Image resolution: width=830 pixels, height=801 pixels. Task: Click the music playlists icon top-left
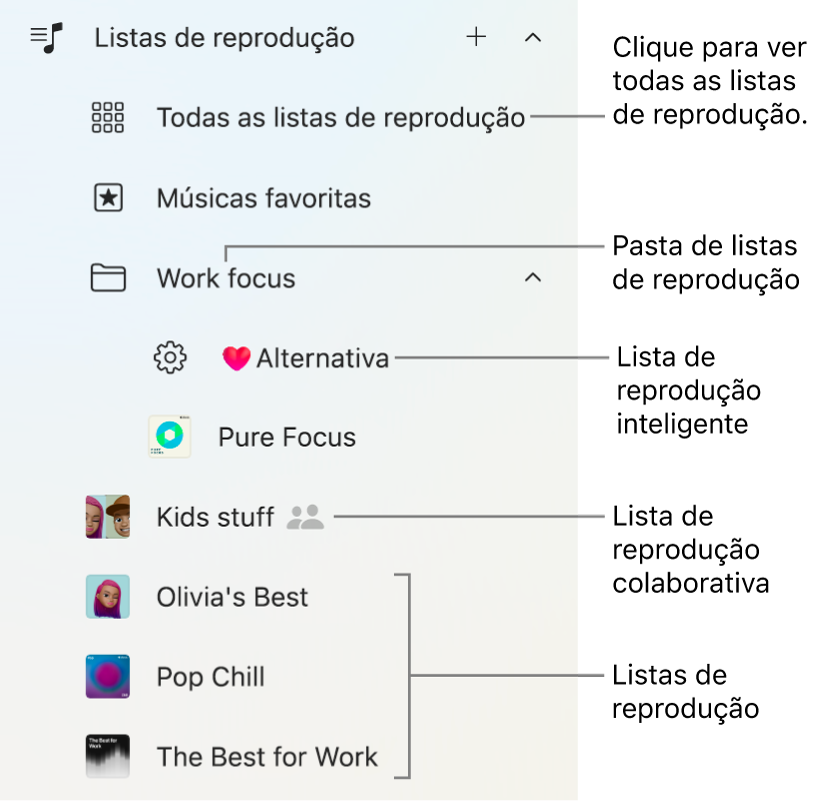pos(45,37)
